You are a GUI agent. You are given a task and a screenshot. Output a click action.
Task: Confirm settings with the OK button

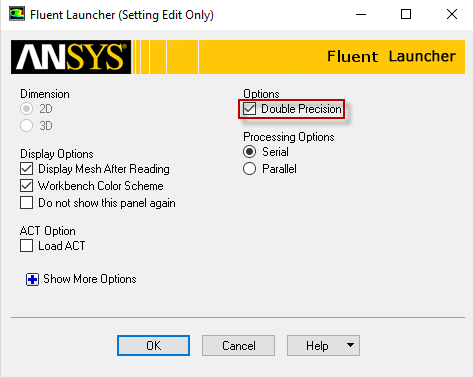(153, 346)
